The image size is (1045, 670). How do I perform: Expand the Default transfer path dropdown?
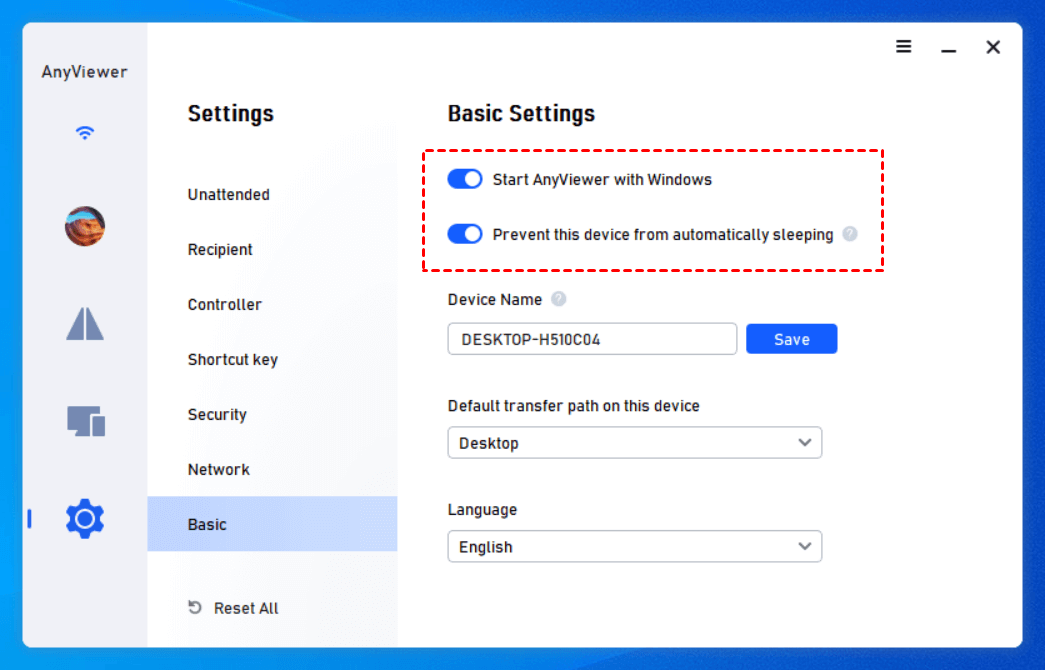(x=634, y=443)
